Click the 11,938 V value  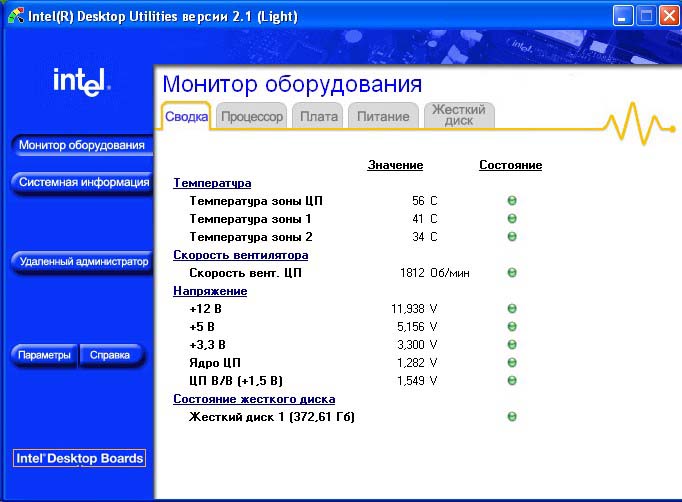(414, 309)
